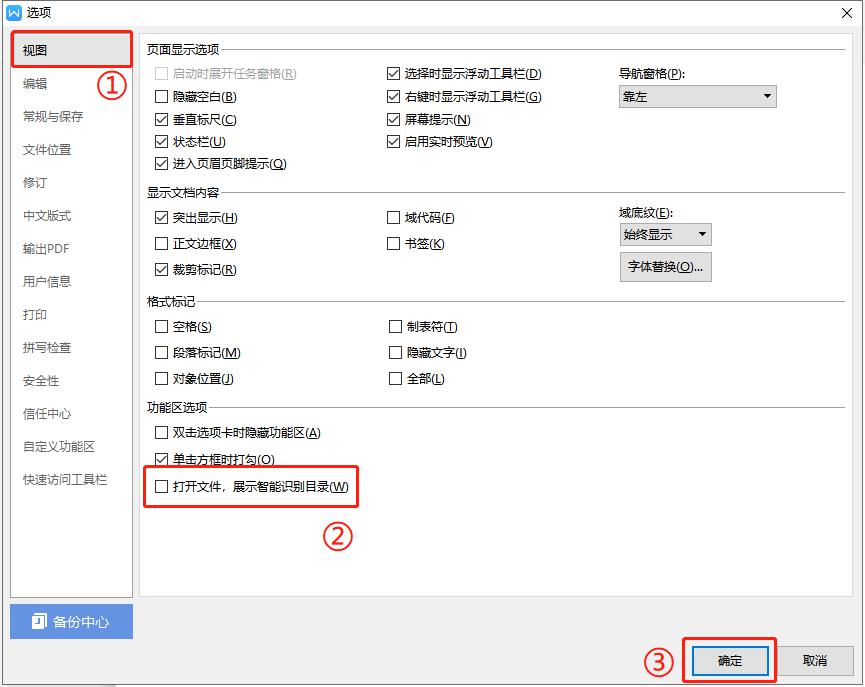Toggle 隐藏空白 checkbox
This screenshot has height=687, width=865.
coord(161,97)
